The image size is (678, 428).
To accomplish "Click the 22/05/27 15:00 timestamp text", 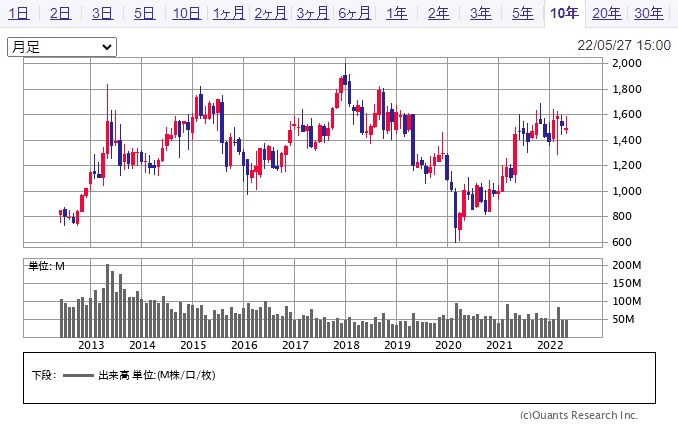I will click(x=624, y=45).
